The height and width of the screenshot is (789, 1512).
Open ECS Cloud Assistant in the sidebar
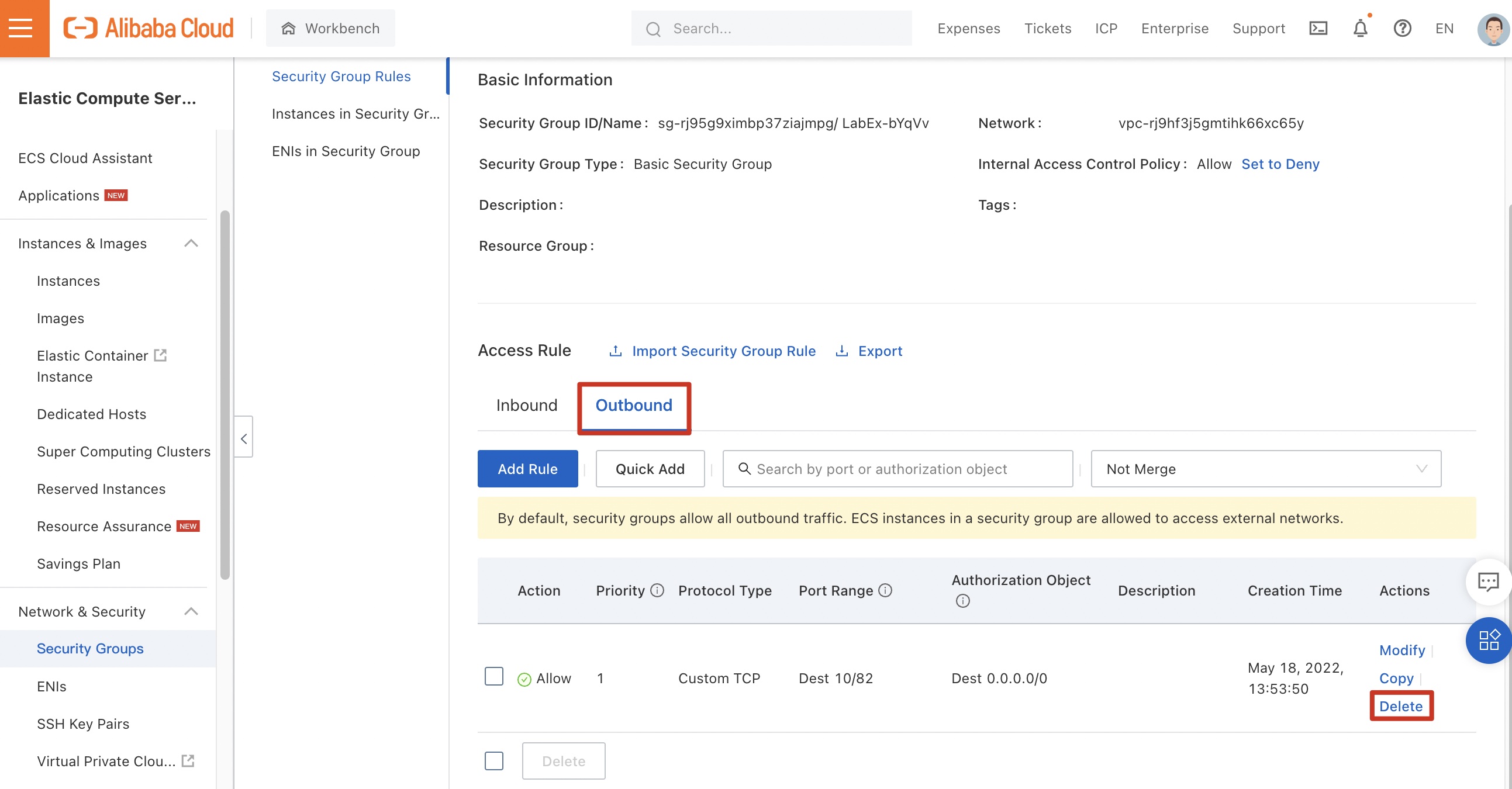(85, 158)
